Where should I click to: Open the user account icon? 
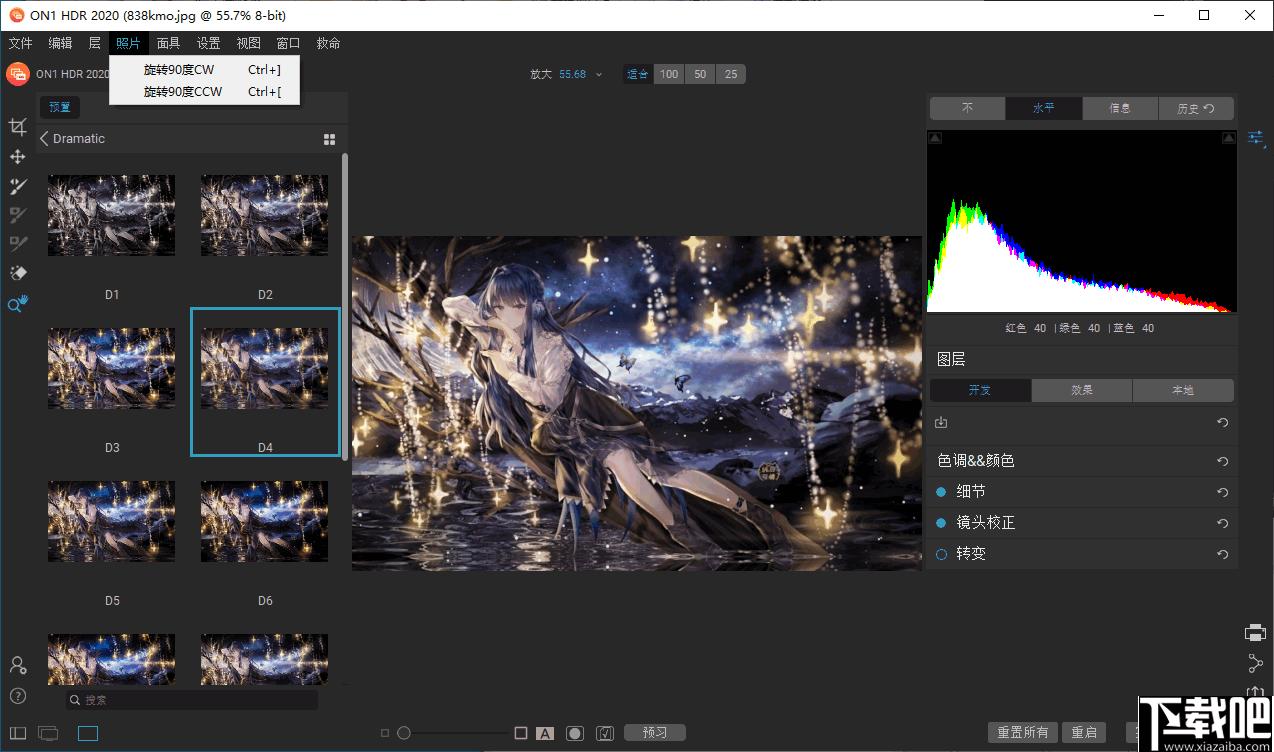pos(17,665)
